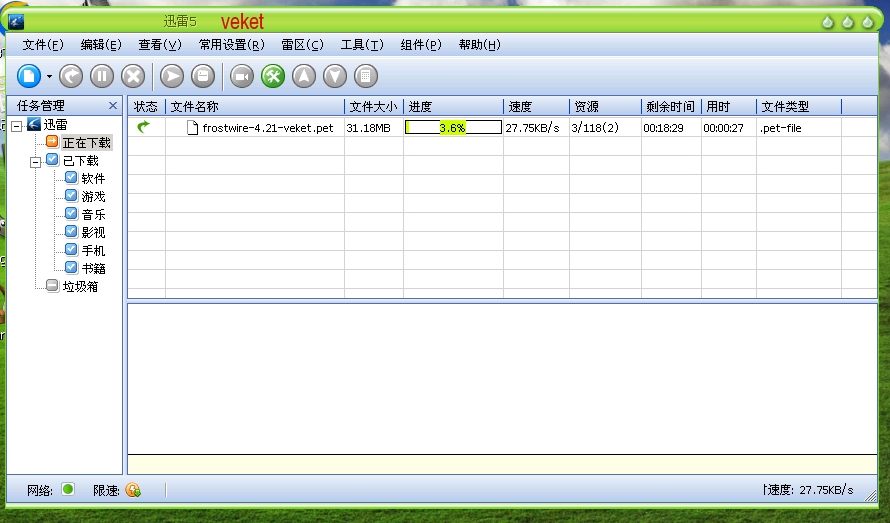
Task: Select the 游戏 category
Action: pyautogui.click(x=93, y=196)
